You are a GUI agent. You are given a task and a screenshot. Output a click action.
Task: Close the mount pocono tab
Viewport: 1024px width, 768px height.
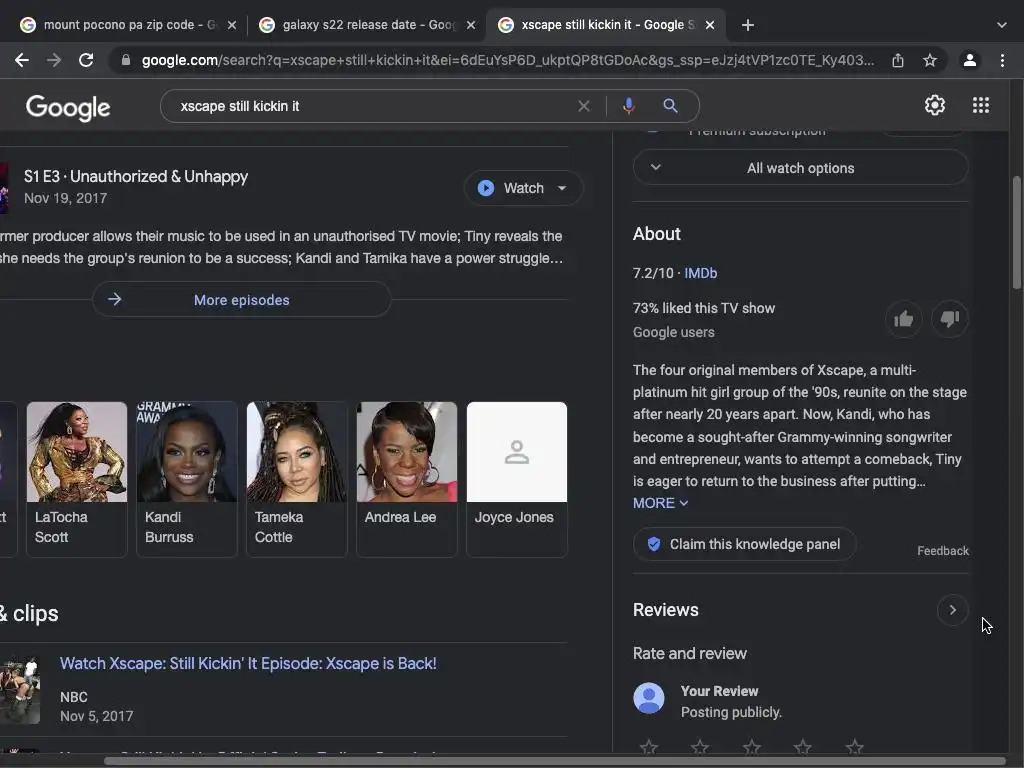[232, 25]
